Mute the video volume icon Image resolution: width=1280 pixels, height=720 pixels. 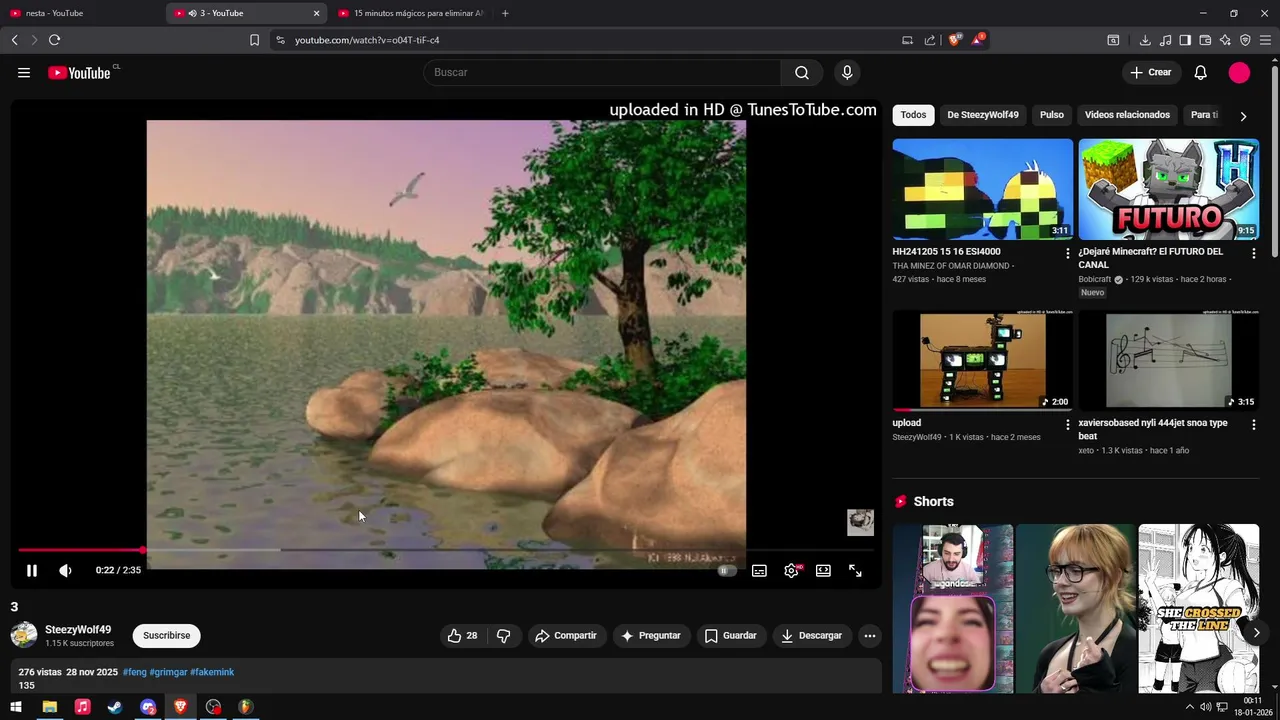[x=65, y=570]
